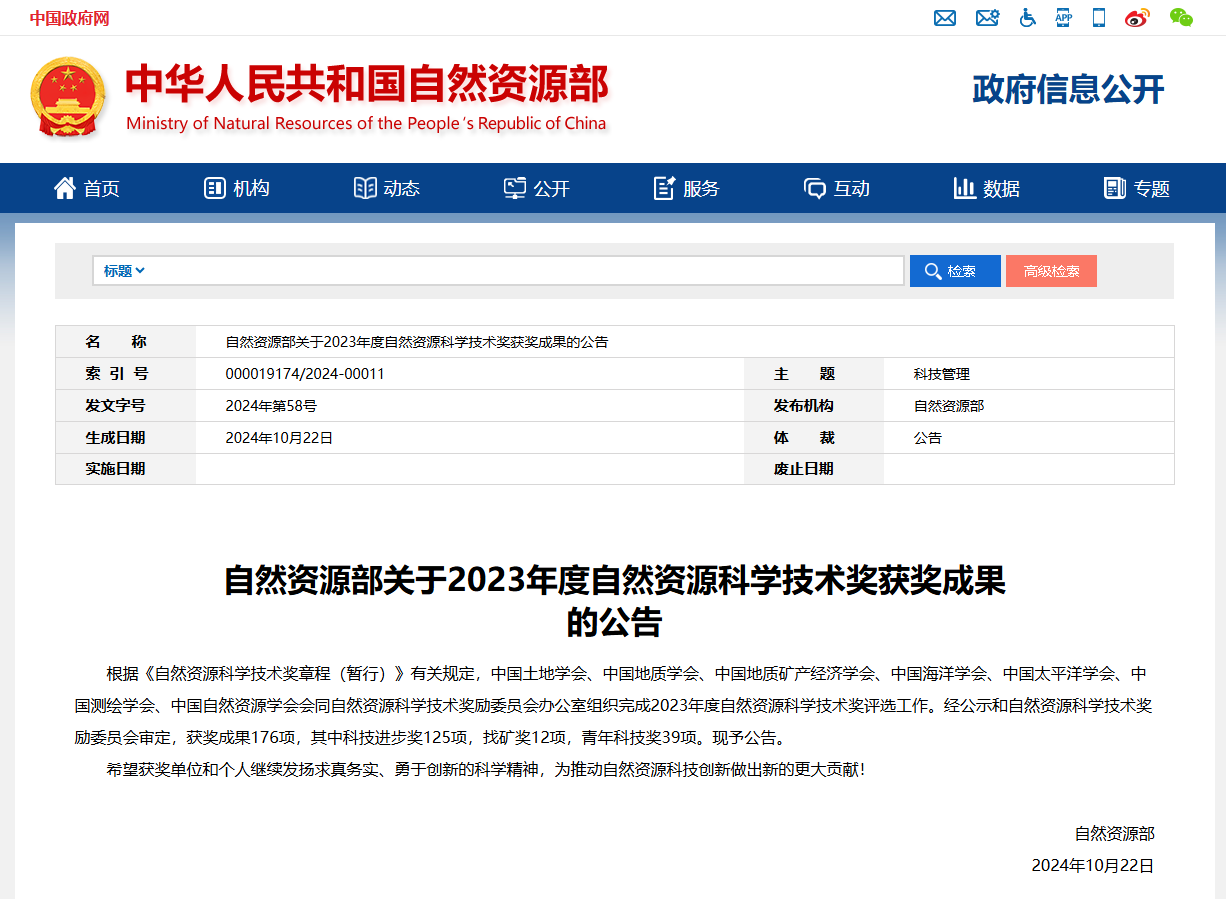Click the 高级检索 advanced search button

coord(1051,271)
